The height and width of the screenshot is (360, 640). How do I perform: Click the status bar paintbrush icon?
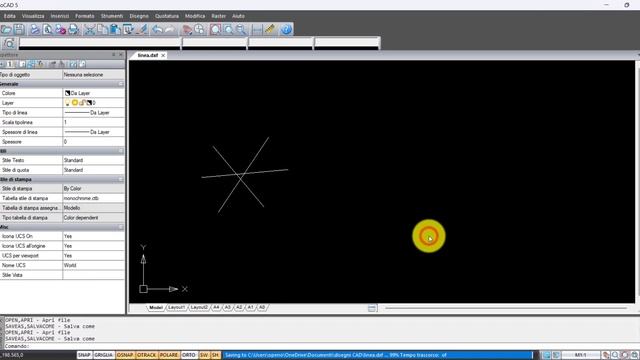pos(606,355)
